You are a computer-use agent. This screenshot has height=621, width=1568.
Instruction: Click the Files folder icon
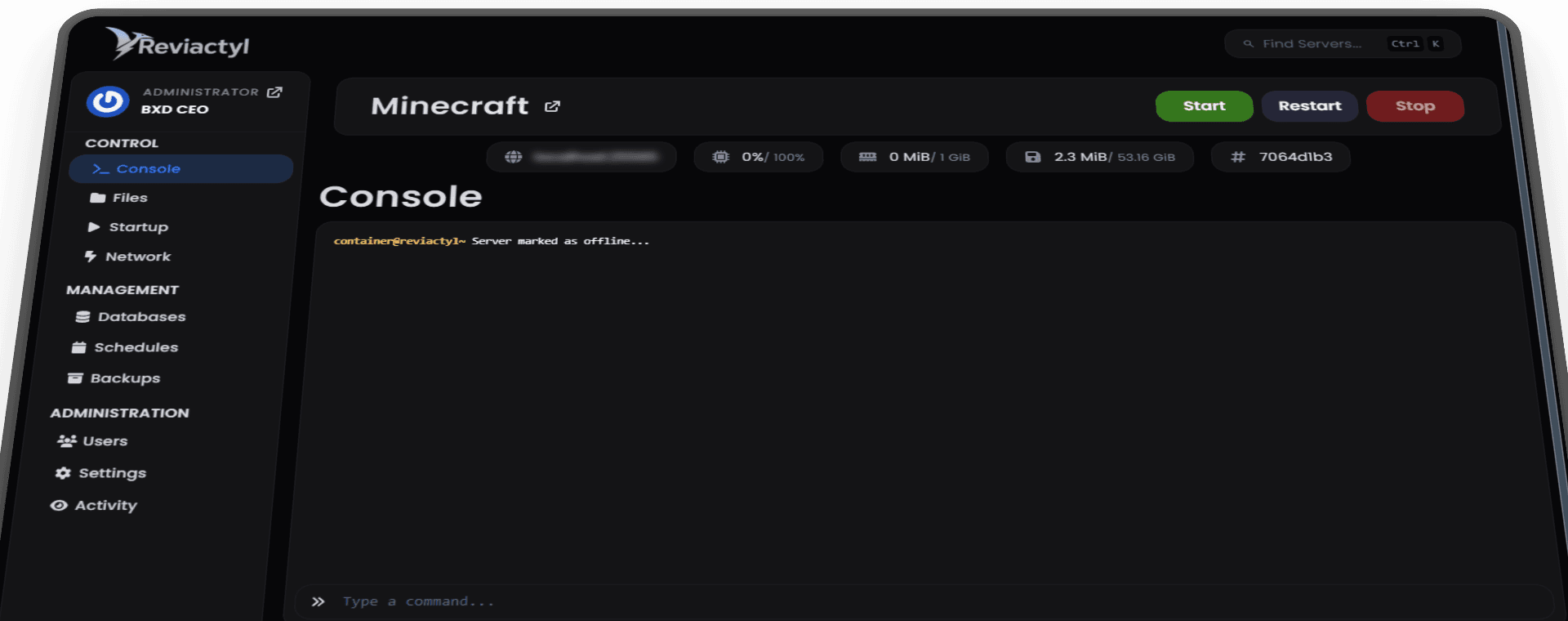[x=98, y=198]
